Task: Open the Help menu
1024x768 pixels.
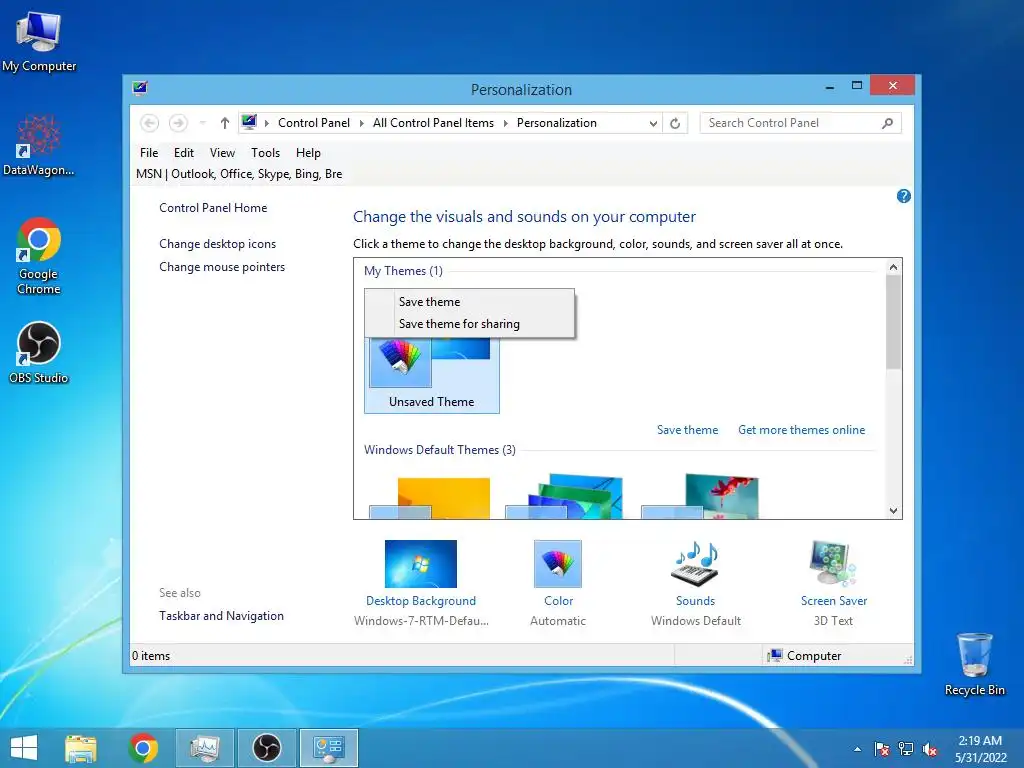Action: 308,153
